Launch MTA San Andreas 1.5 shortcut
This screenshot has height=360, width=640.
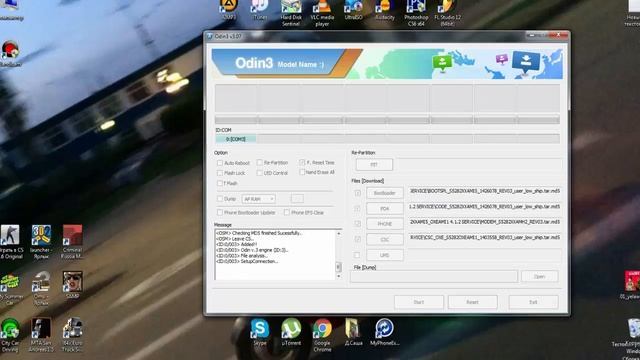pos(41,335)
